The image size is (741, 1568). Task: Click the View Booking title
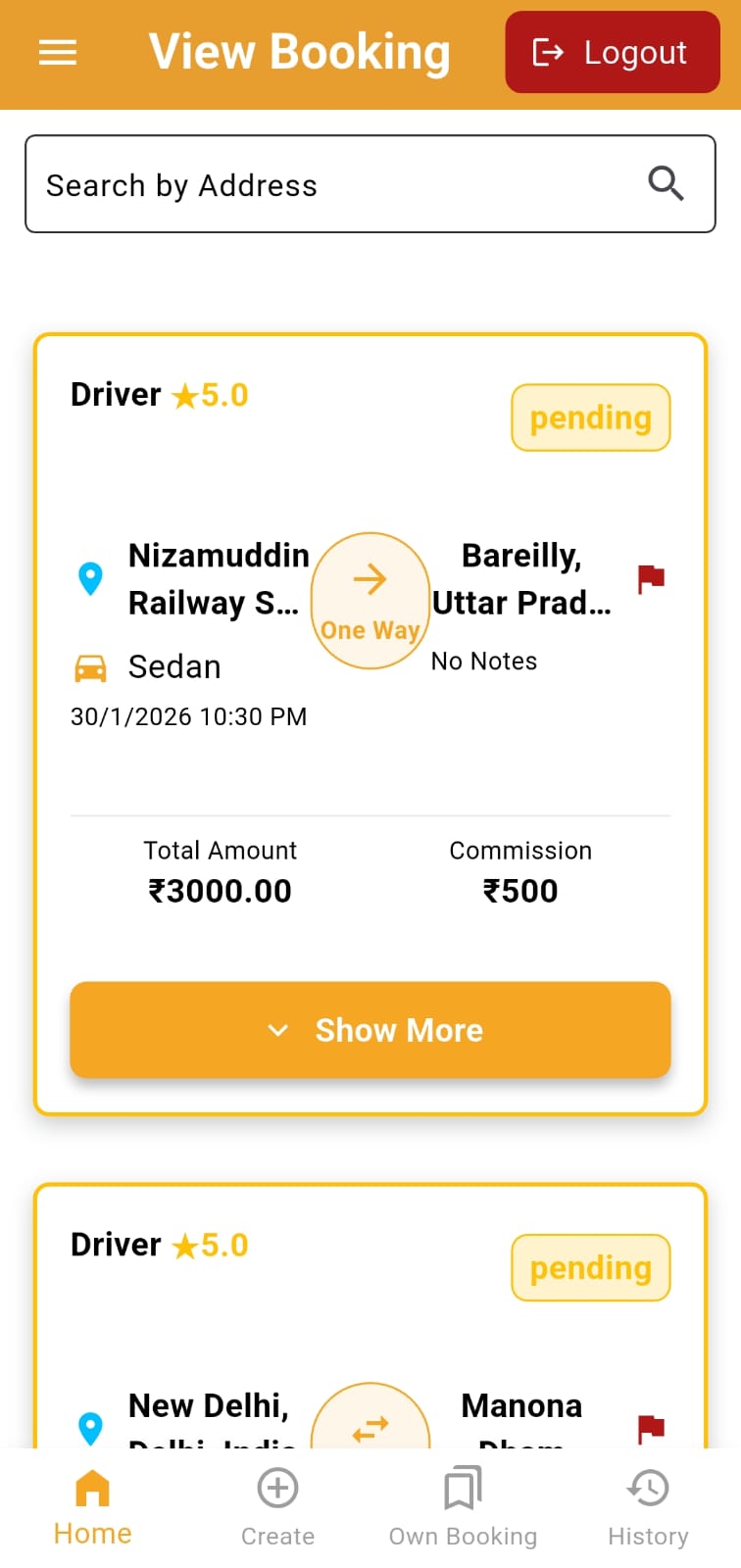point(299,52)
